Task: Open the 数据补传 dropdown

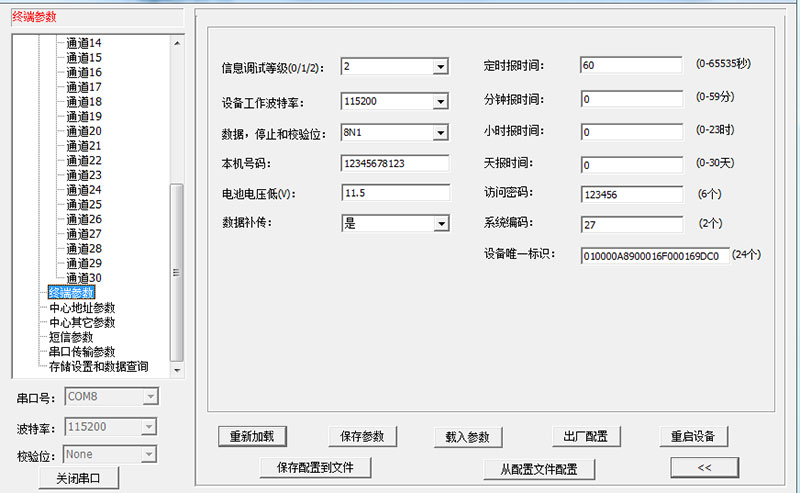Action: pos(441,224)
